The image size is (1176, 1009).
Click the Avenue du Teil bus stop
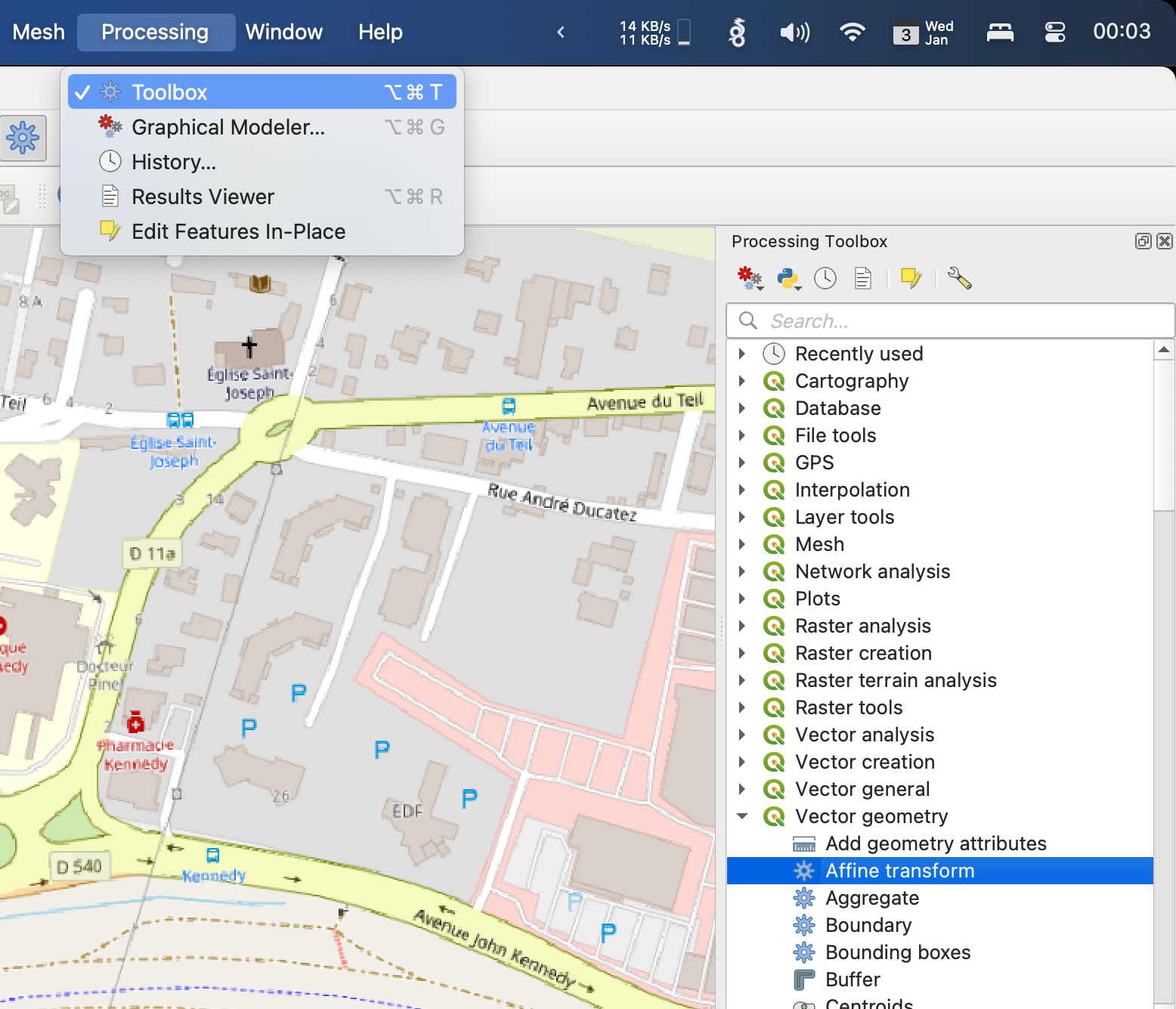click(x=509, y=407)
